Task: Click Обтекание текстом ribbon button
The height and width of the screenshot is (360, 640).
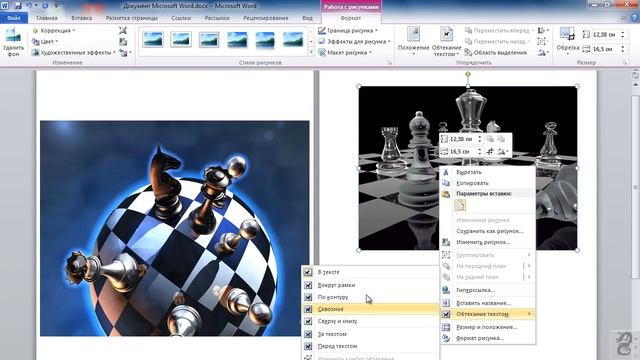Action: (446, 42)
